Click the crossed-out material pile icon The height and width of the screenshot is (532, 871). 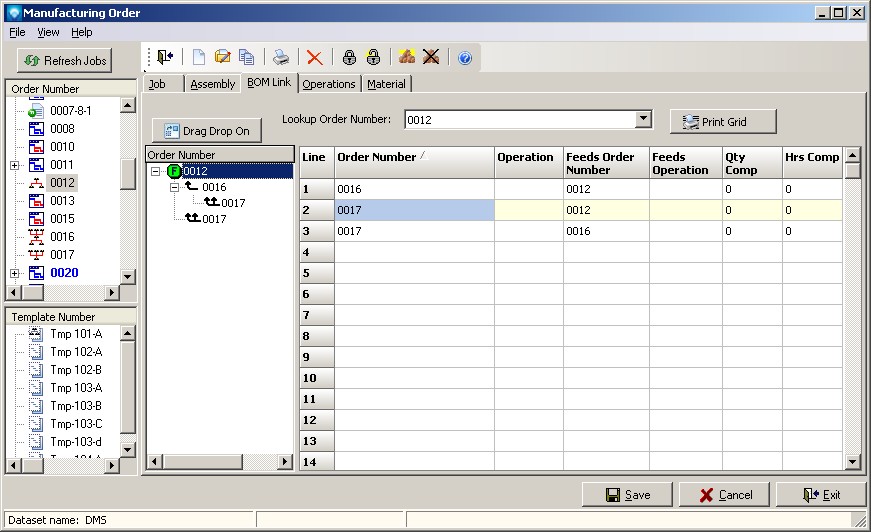coord(431,57)
